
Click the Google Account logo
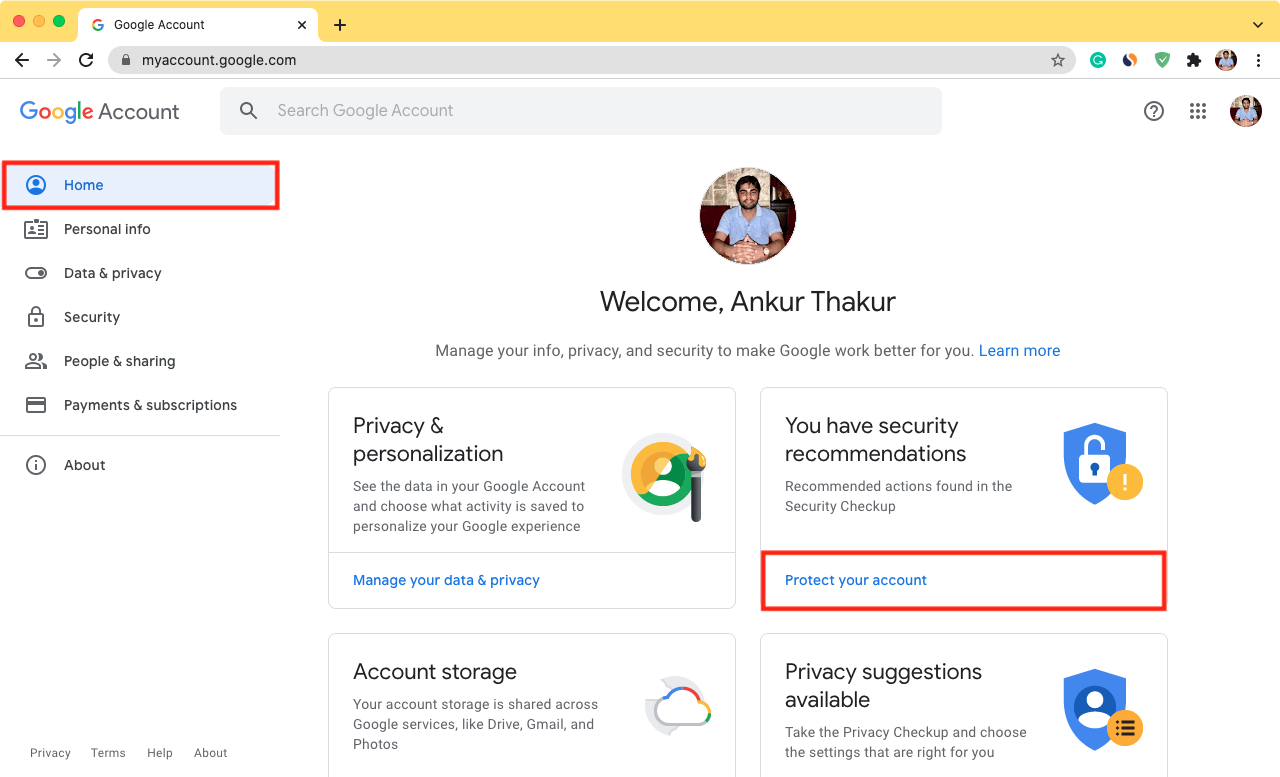[100, 111]
